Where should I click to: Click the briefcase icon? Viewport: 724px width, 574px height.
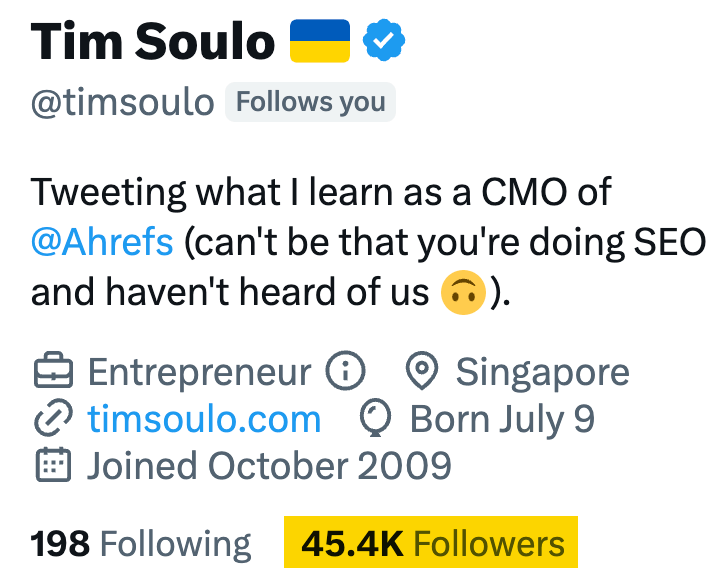pyautogui.click(x=54, y=370)
